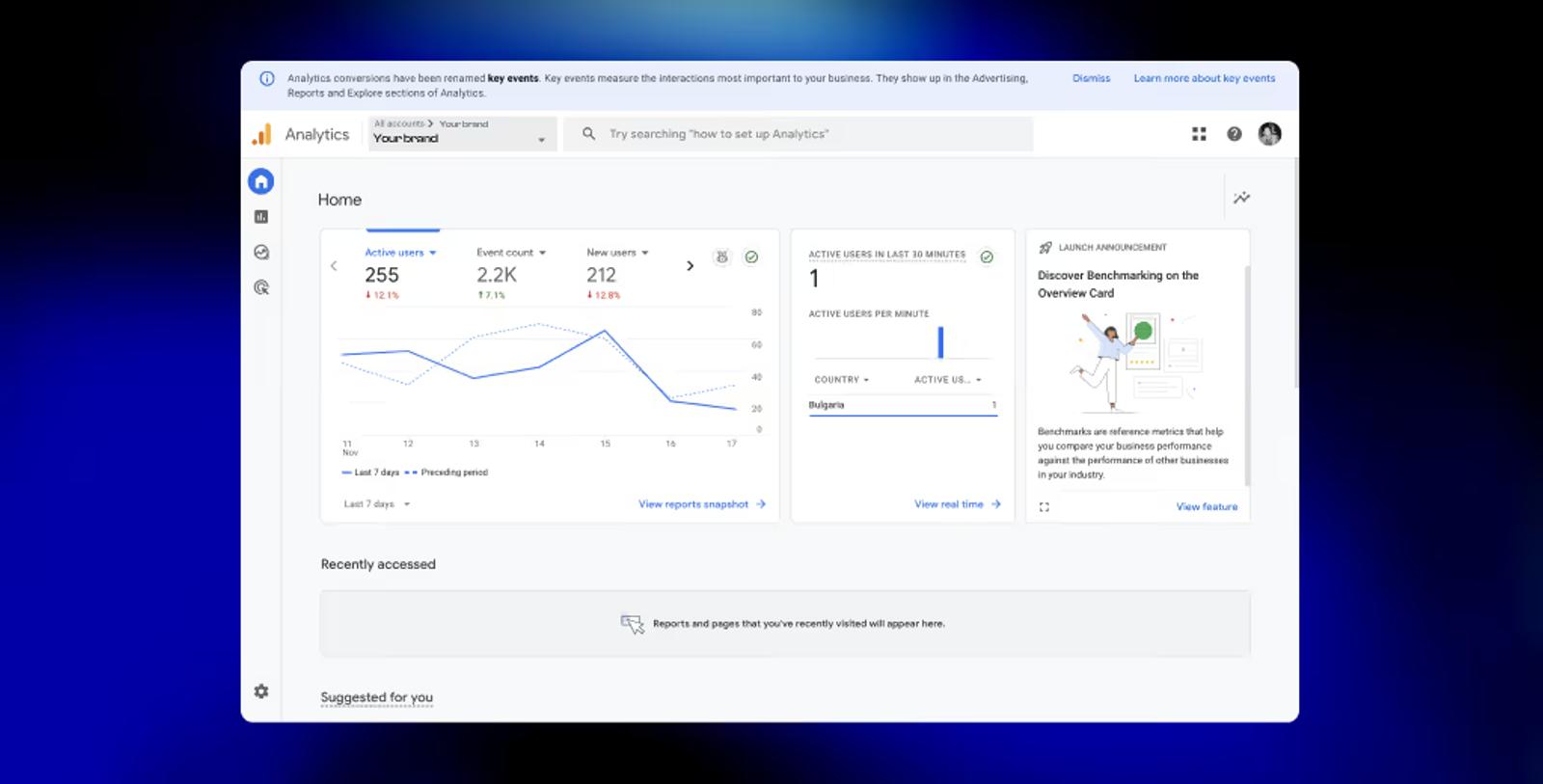Image resolution: width=1543 pixels, height=784 pixels.
Task: Click the 255 active users value
Action: click(x=382, y=275)
